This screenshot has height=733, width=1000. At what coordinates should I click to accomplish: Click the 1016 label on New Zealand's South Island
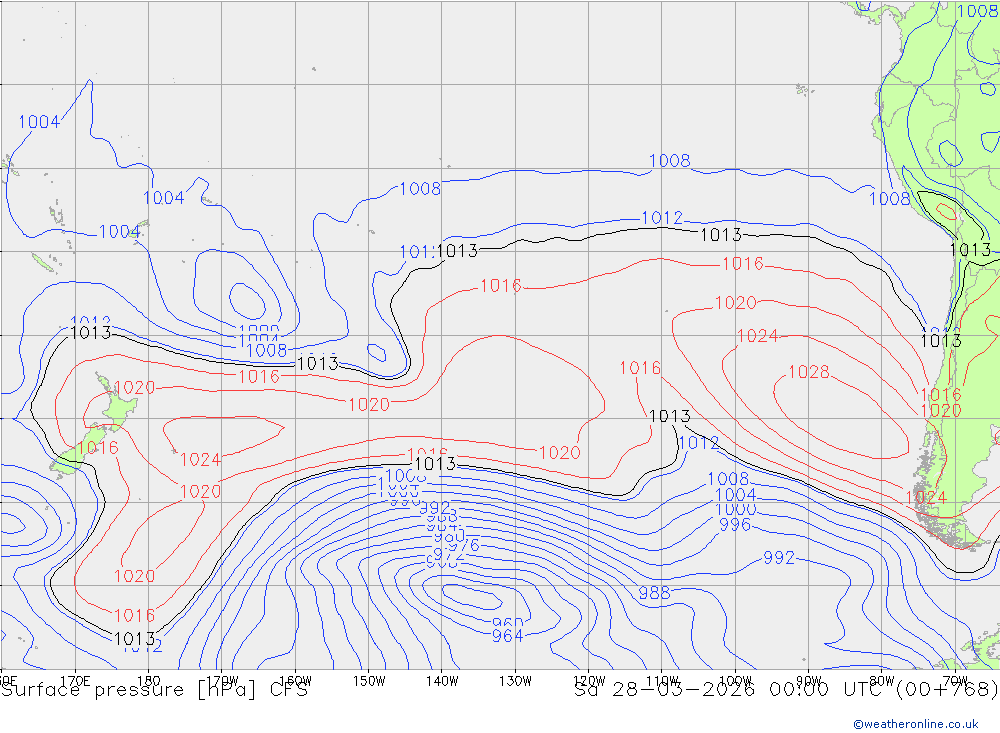click(98, 448)
